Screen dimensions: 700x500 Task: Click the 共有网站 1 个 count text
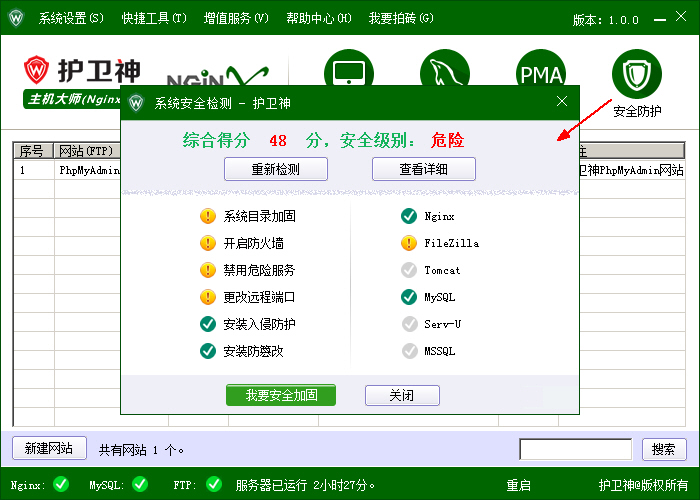pyautogui.click(x=142, y=450)
